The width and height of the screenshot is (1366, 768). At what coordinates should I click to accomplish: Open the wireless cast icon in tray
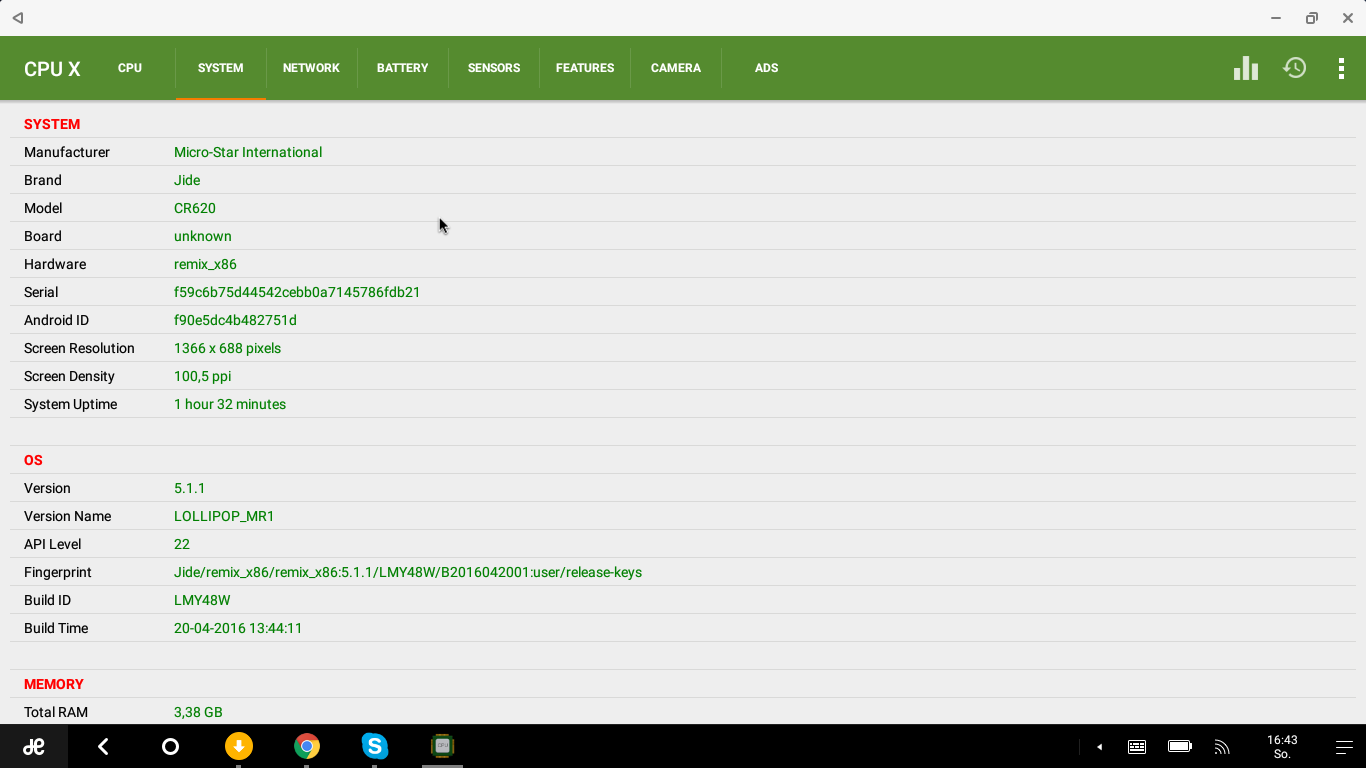[1221, 747]
